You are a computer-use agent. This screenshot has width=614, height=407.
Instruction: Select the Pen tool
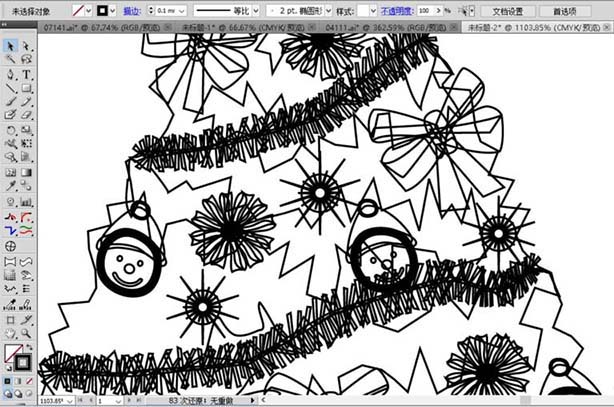click(x=10, y=74)
